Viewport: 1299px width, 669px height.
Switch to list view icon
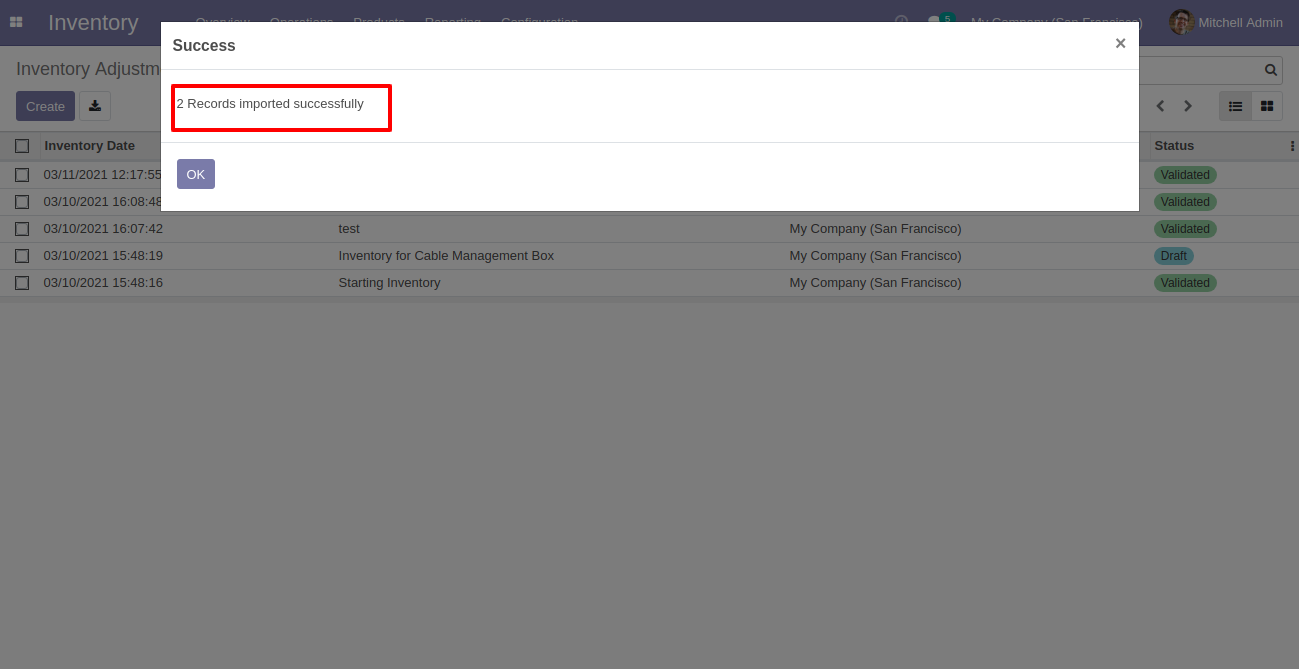(1235, 106)
